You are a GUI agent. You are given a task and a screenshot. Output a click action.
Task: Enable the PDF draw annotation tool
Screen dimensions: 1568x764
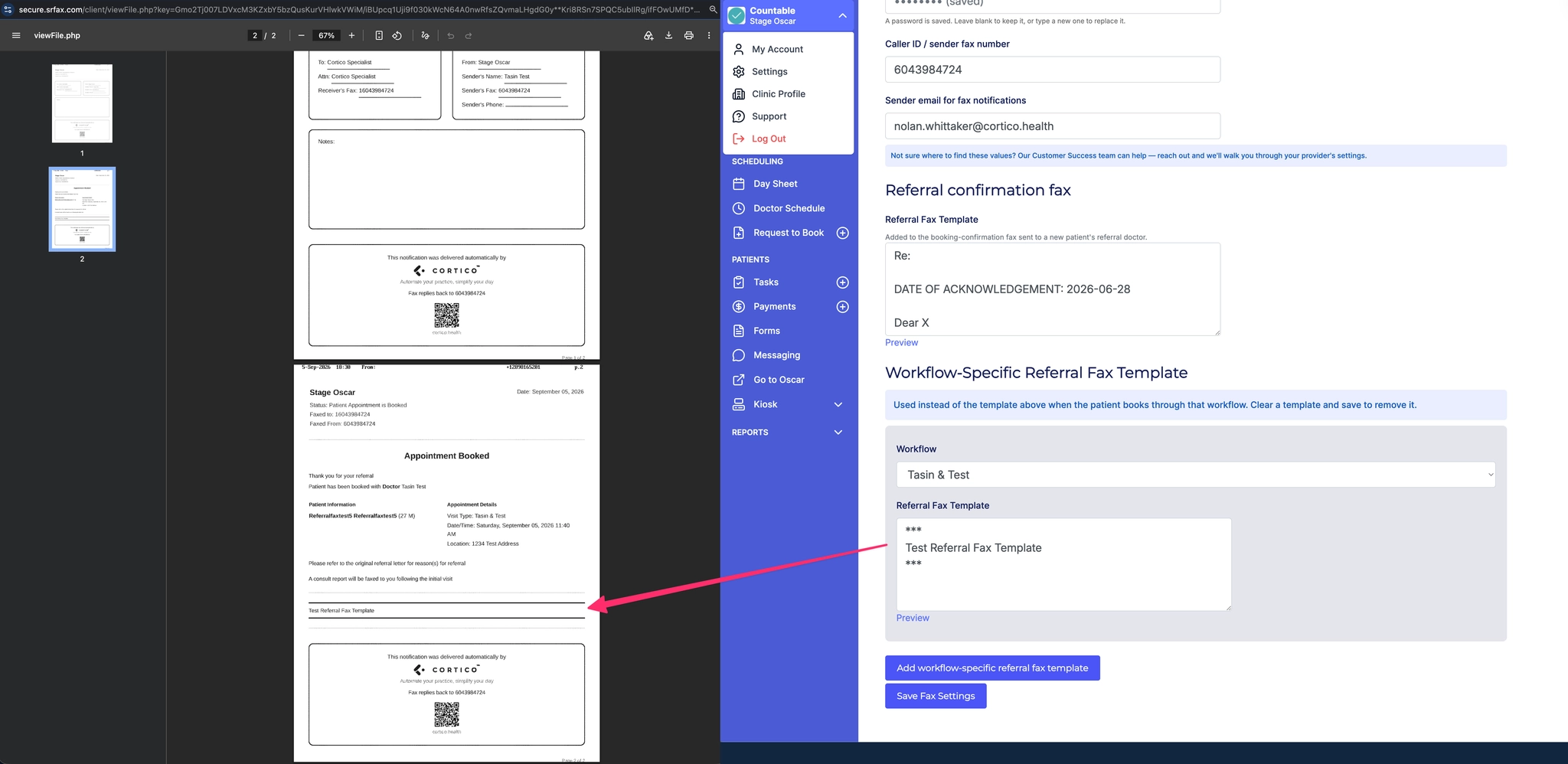(x=426, y=35)
